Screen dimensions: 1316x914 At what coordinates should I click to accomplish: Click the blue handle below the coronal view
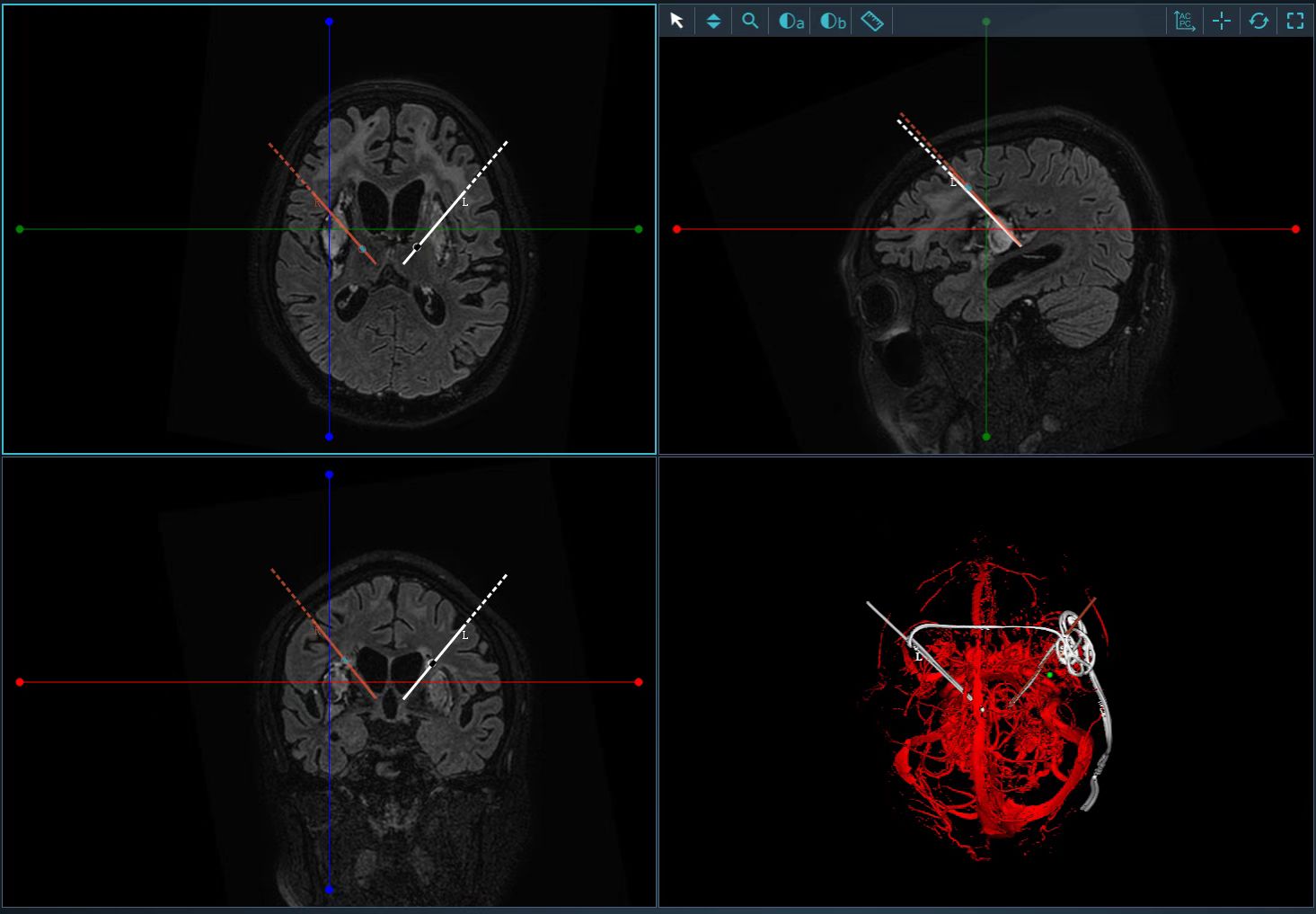(330, 890)
